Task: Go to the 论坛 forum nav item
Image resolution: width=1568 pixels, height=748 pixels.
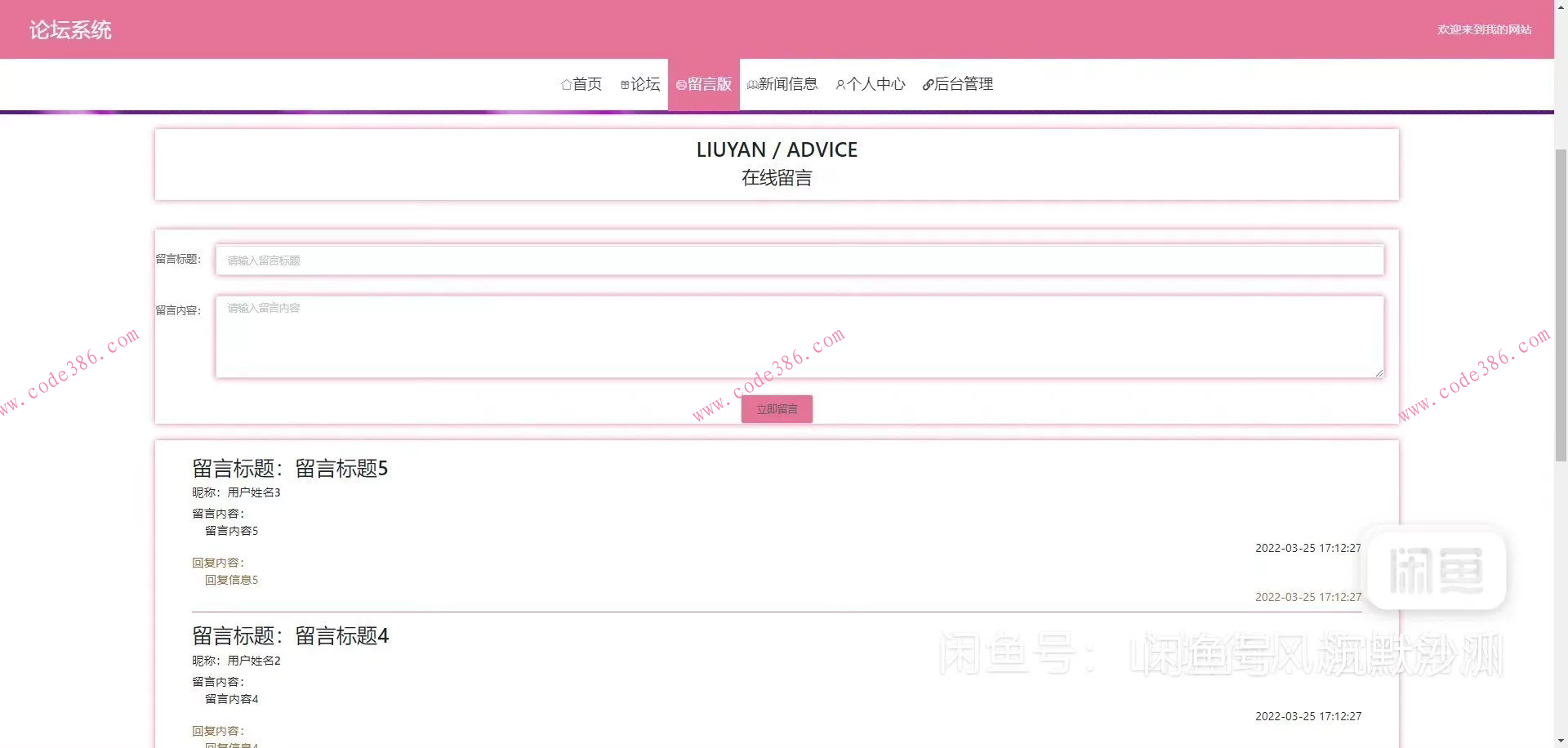Action: click(640, 84)
